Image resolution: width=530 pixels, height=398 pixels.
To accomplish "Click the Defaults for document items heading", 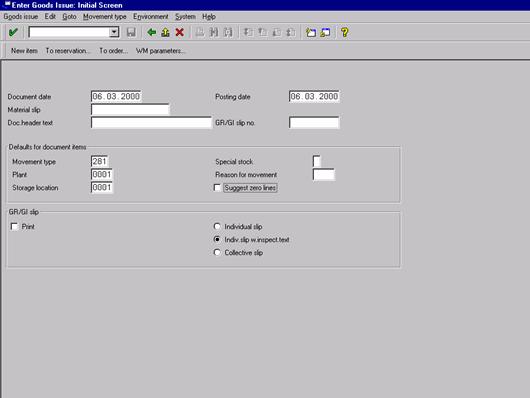I will click(x=47, y=147).
